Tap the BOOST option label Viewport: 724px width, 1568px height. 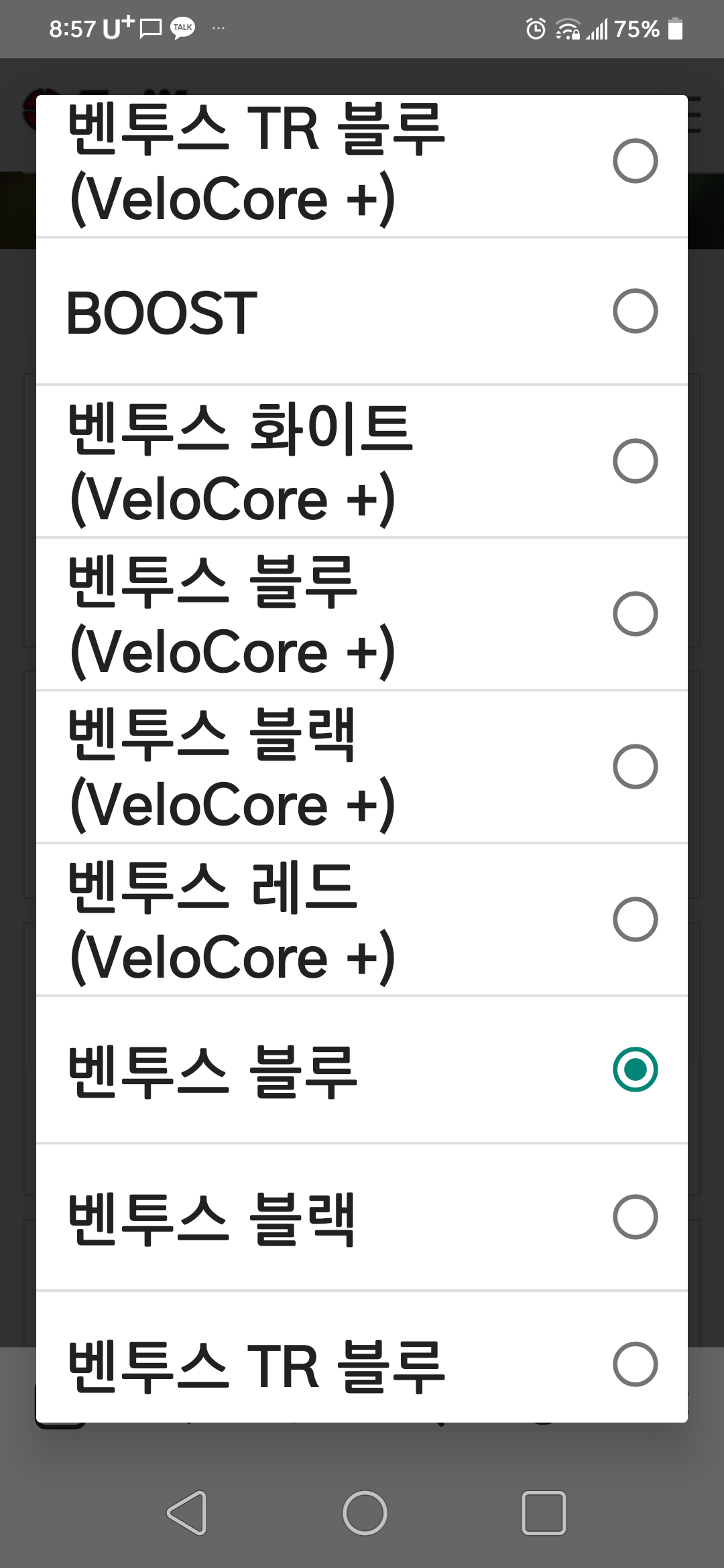(162, 312)
